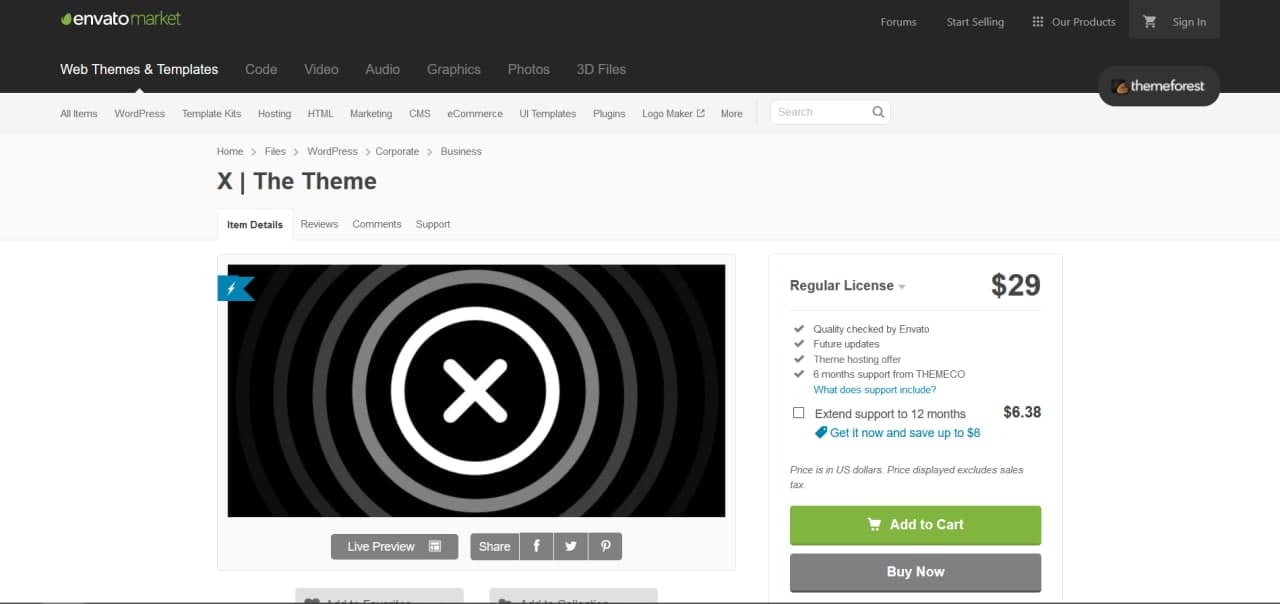1280x604 pixels.
Task: Click the X theme preview image
Action: click(x=476, y=390)
